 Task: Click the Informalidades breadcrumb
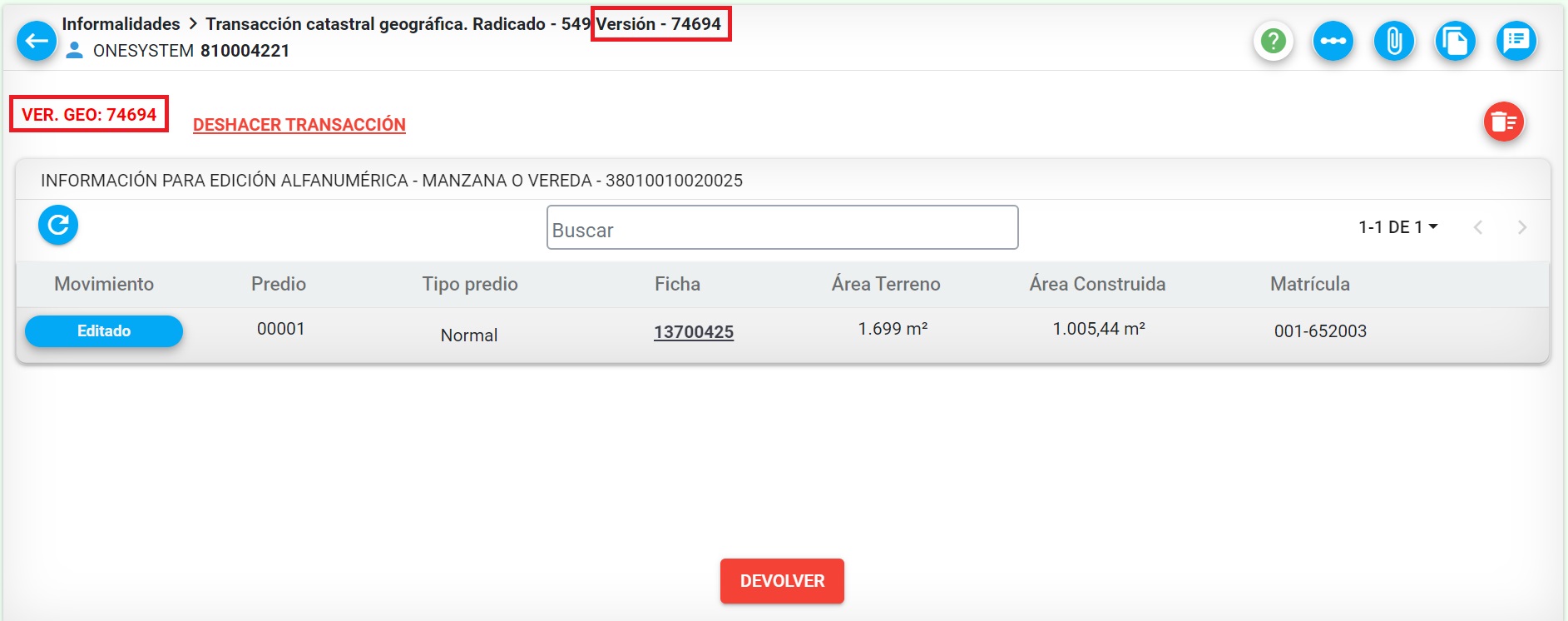pos(121,24)
